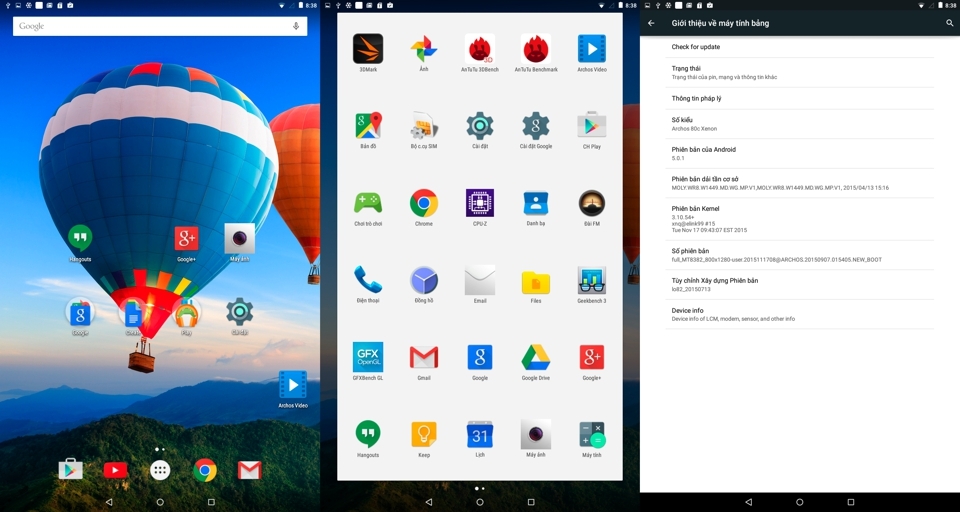Launch Geekbench 3 app
This screenshot has width=960, height=512.
pyautogui.click(x=592, y=280)
